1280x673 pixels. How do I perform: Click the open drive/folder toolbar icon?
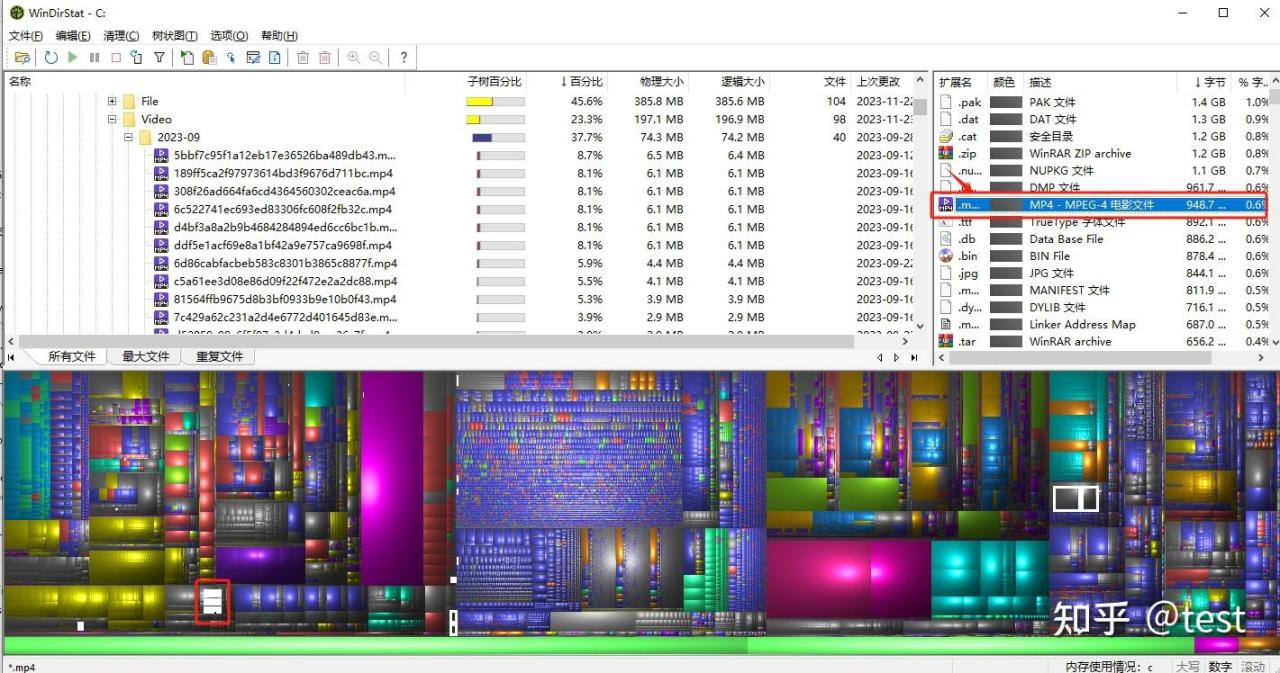coord(22,58)
